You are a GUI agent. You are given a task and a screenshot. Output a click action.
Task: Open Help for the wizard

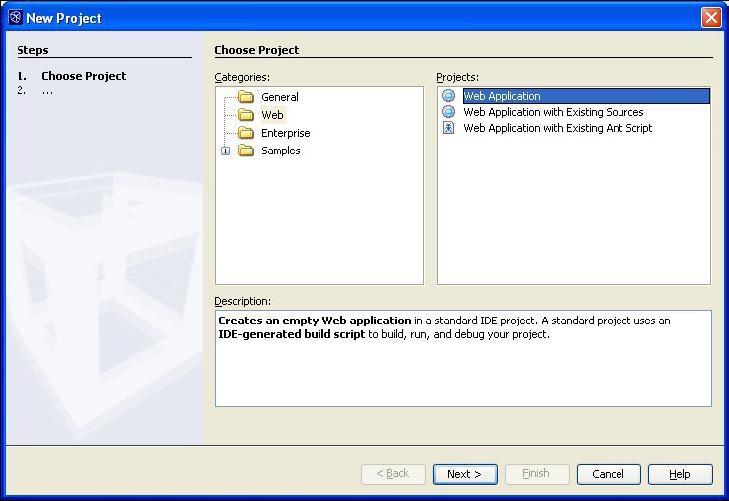pyautogui.click(x=680, y=474)
